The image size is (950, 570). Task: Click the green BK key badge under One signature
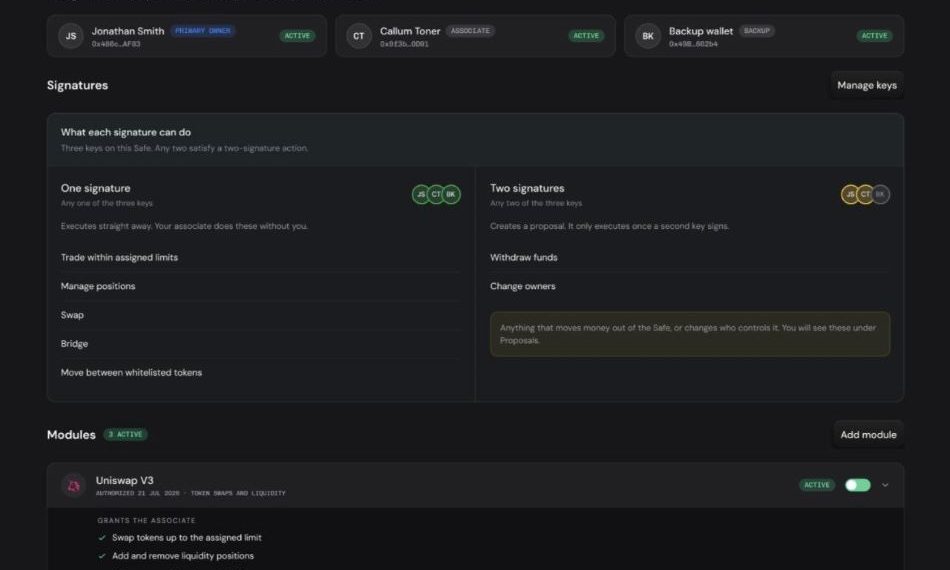point(451,194)
